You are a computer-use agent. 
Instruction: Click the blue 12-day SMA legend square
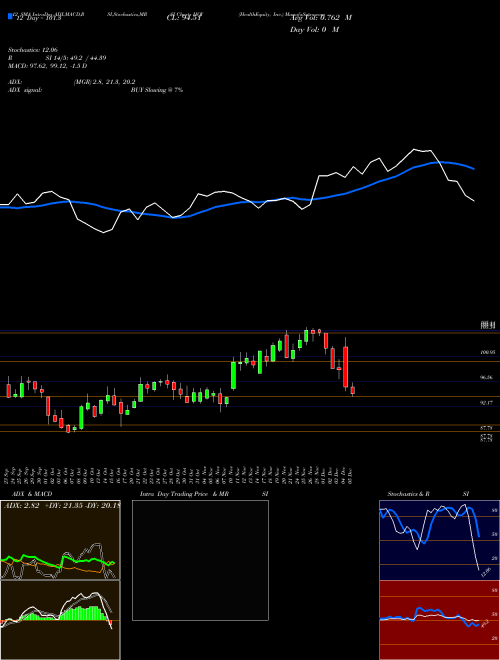11,17
